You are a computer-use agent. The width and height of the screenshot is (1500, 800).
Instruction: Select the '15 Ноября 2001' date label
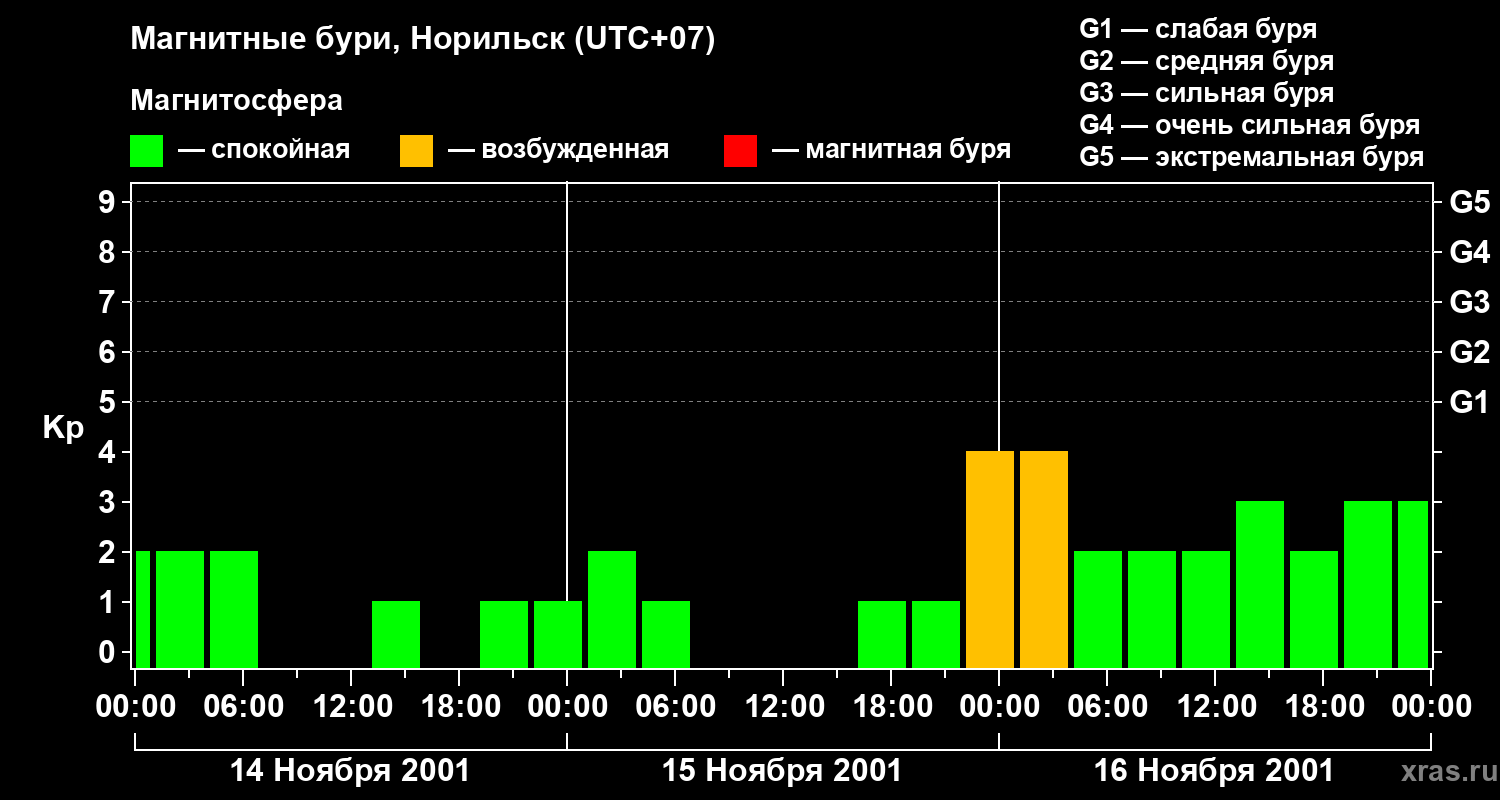pos(782,771)
